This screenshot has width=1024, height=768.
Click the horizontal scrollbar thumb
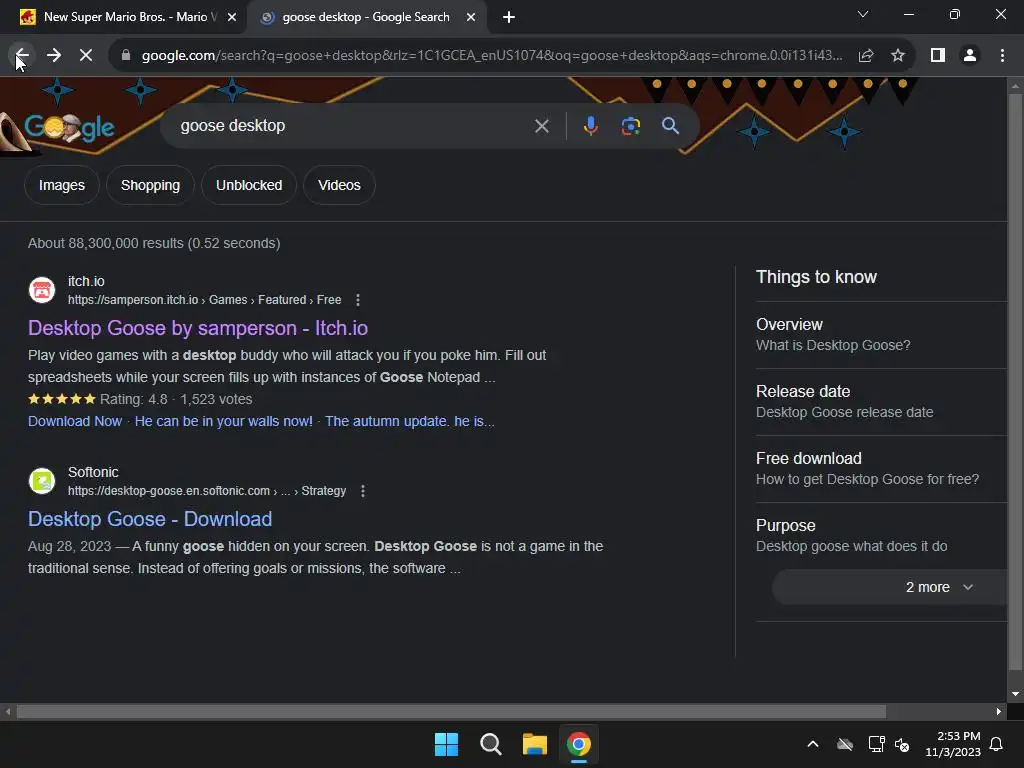tap(451, 712)
